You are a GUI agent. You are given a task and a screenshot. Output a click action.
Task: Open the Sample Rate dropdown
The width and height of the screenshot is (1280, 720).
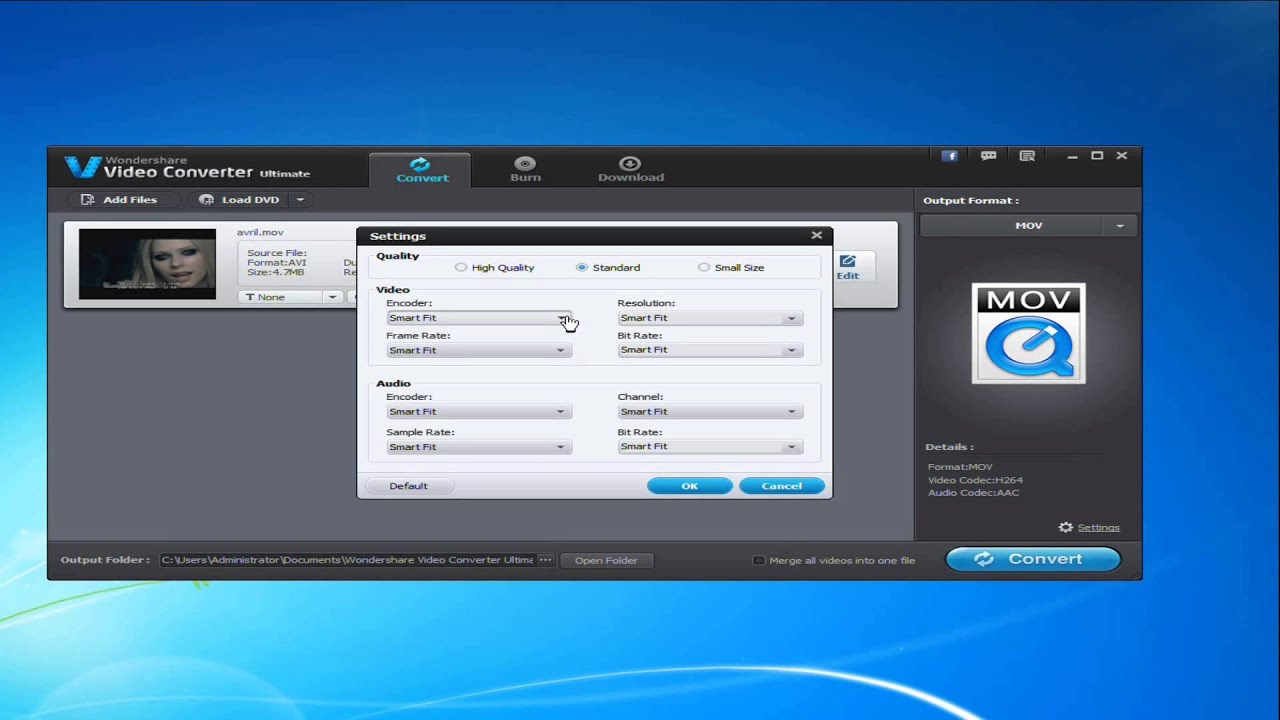(x=478, y=447)
